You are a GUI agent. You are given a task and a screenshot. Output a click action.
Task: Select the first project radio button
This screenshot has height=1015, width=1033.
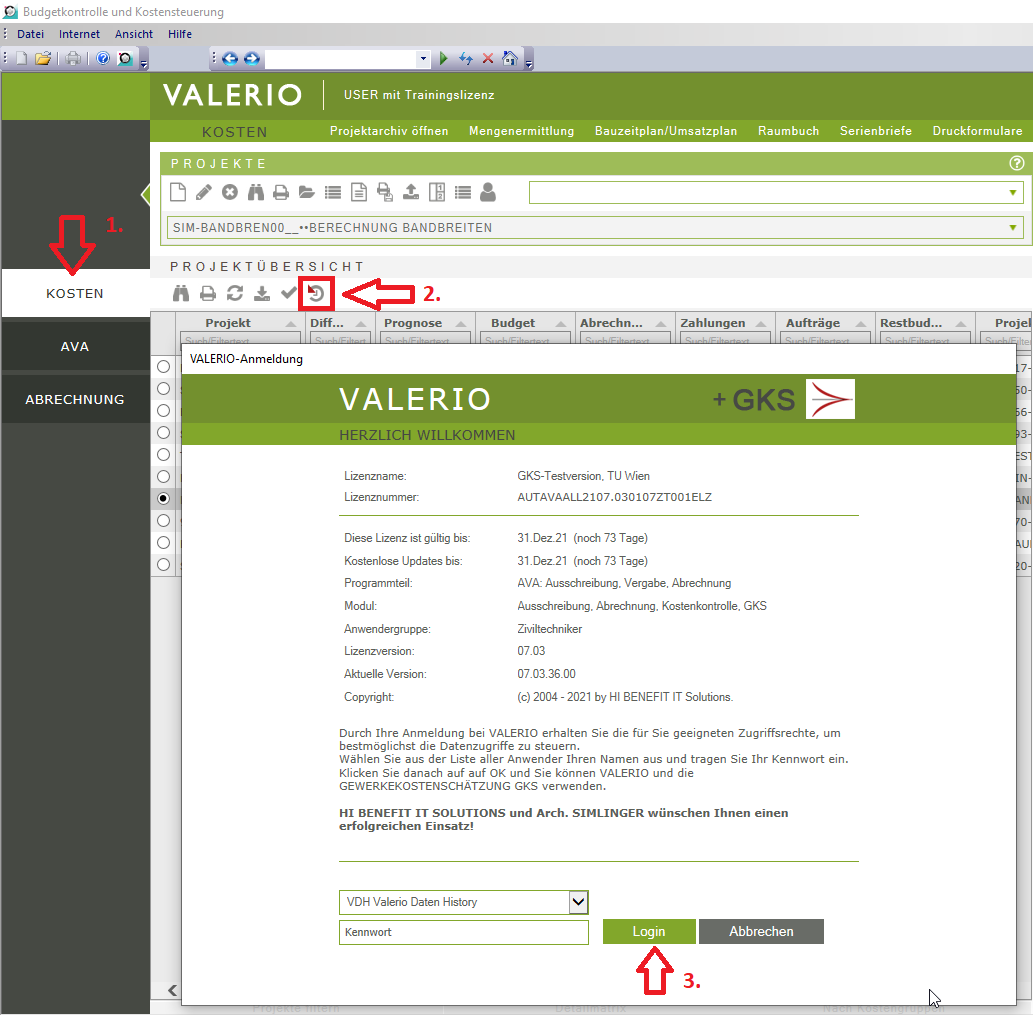163,366
